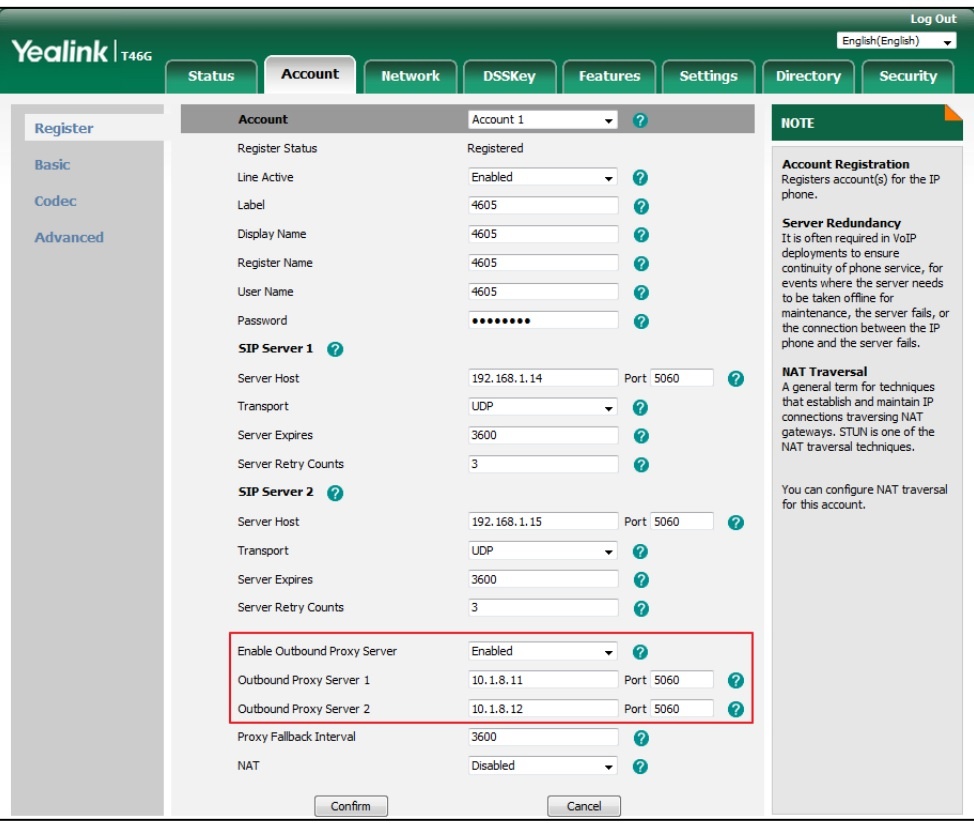Open SIP Server 2 Transport dropdown
Viewport: 974px width, 823px height.
[542, 550]
